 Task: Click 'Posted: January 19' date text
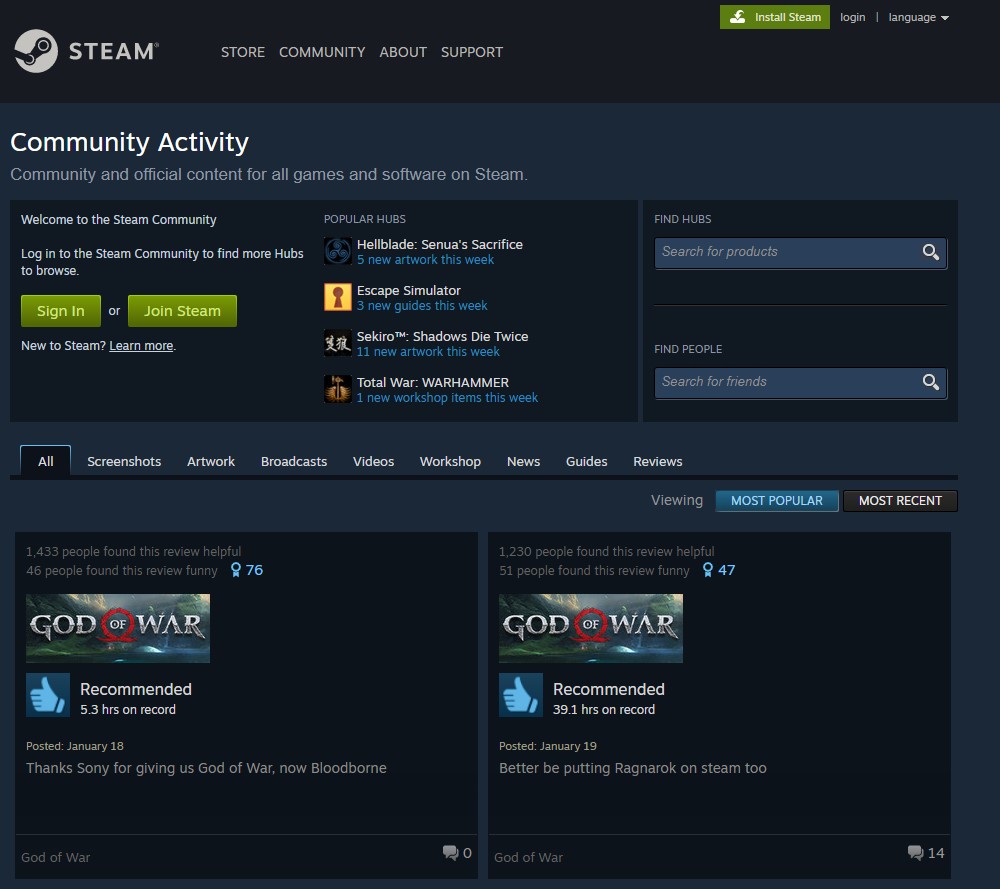pos(548,746)
